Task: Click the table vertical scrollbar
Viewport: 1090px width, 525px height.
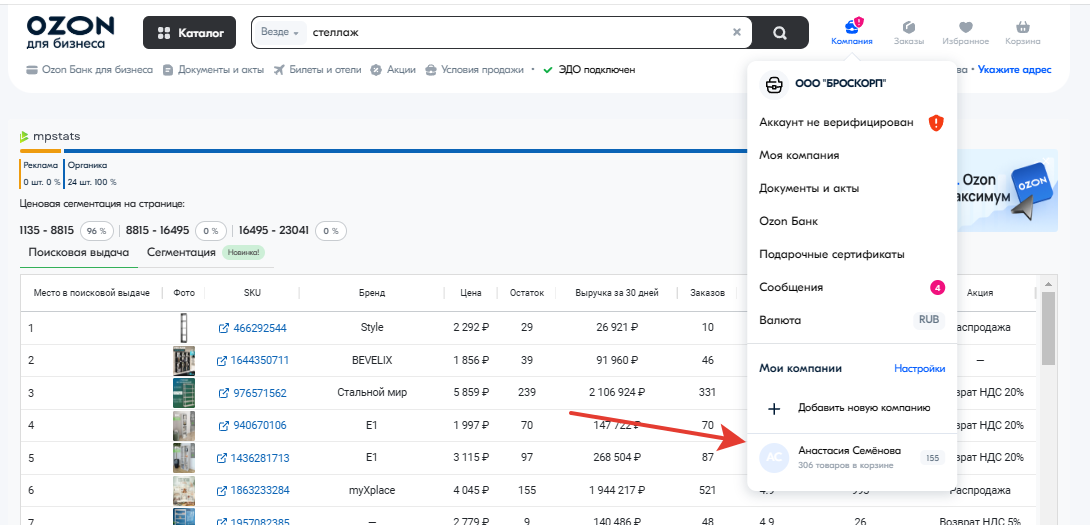Action: [x=1048, y=329]
